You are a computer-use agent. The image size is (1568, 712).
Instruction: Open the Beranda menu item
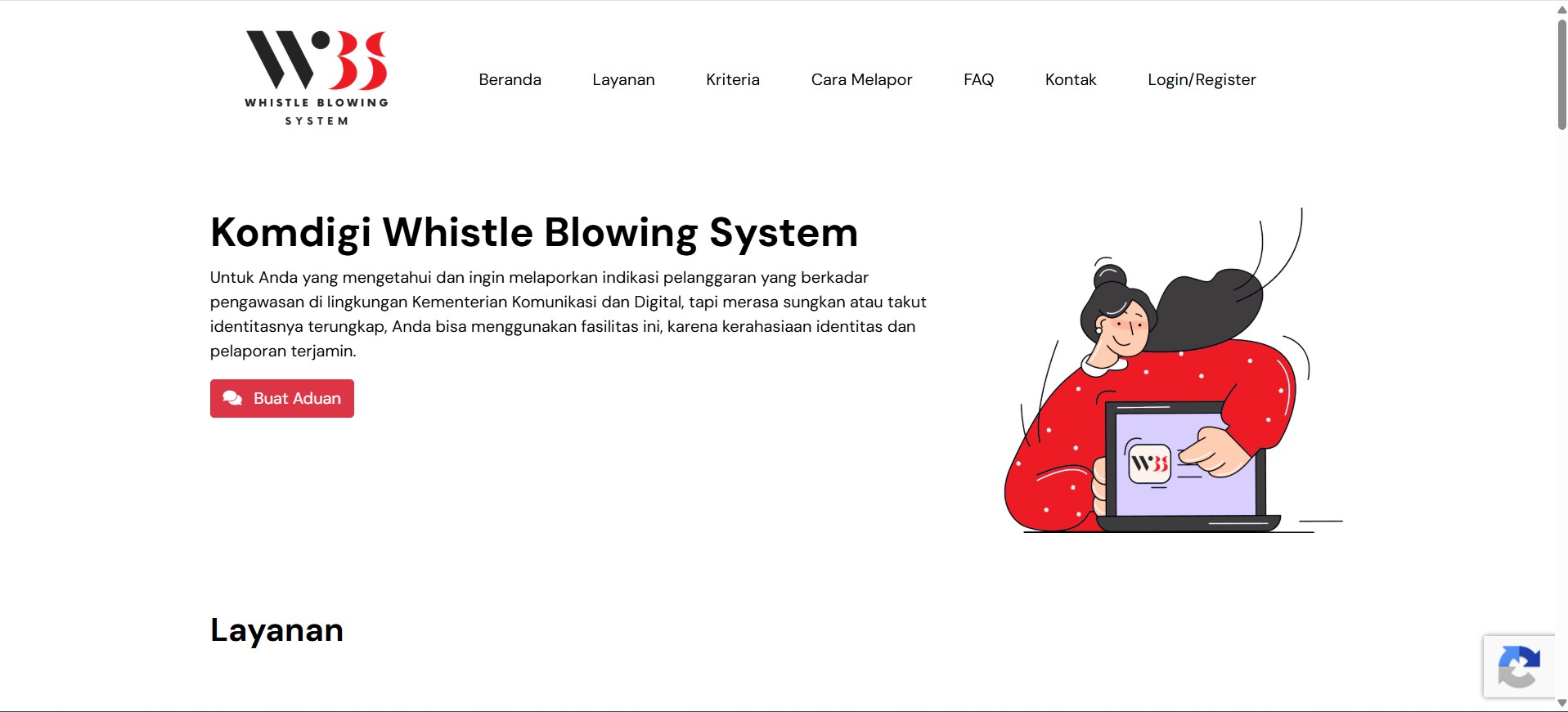510,79
